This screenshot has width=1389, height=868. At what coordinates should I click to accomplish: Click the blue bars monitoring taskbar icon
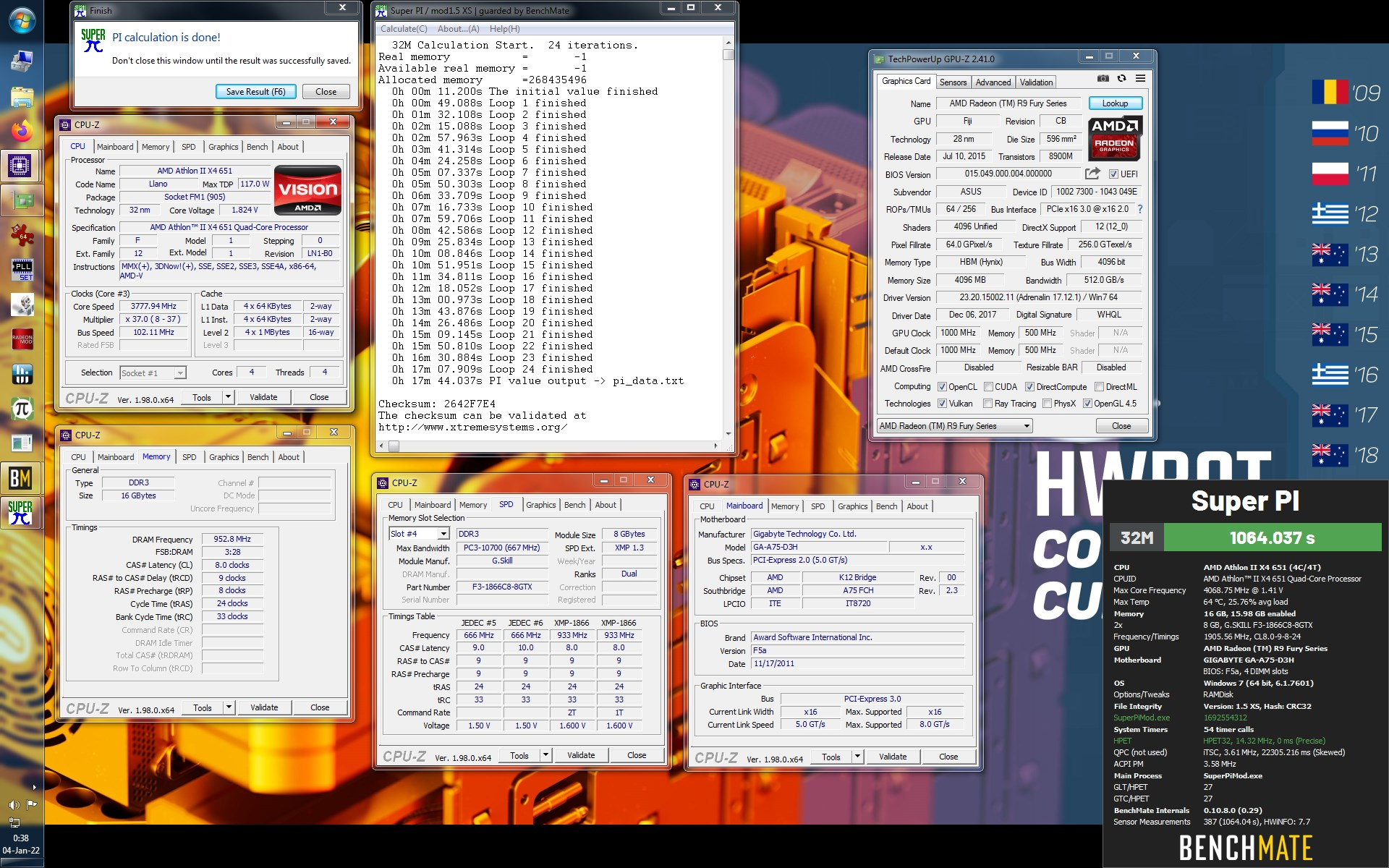(x=22, y=374)
